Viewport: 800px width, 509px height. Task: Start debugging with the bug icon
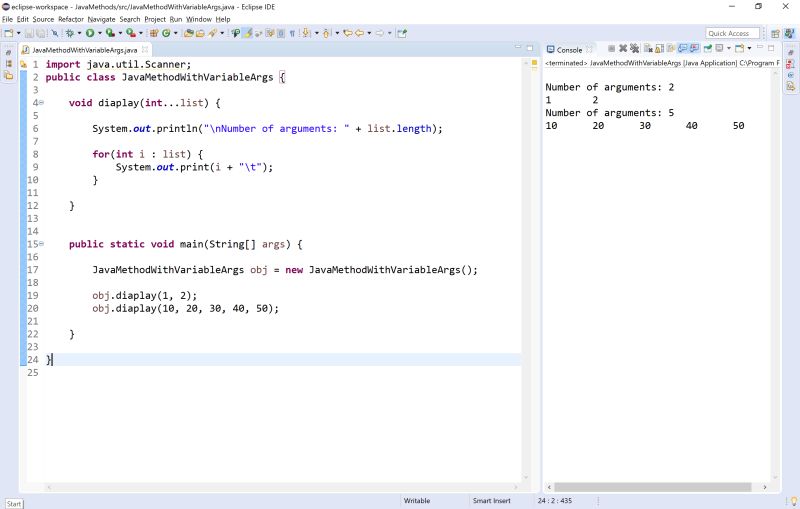70,33
